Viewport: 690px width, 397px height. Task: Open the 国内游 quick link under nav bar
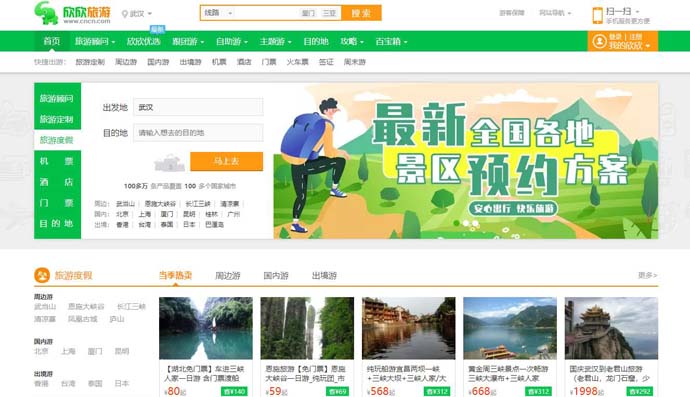(158, 62)
